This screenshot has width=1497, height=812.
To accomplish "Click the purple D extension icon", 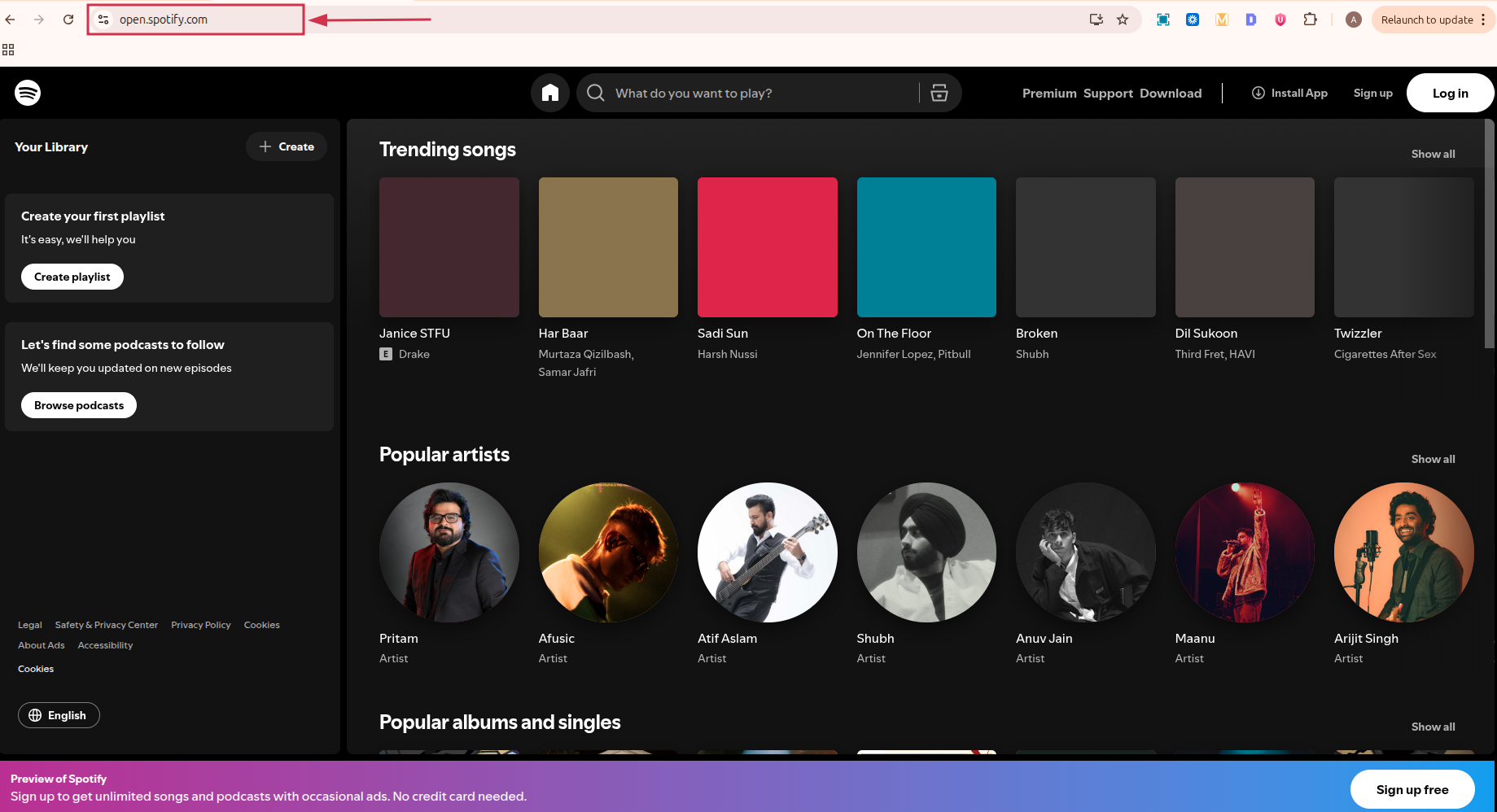I will pos(1251,20).
